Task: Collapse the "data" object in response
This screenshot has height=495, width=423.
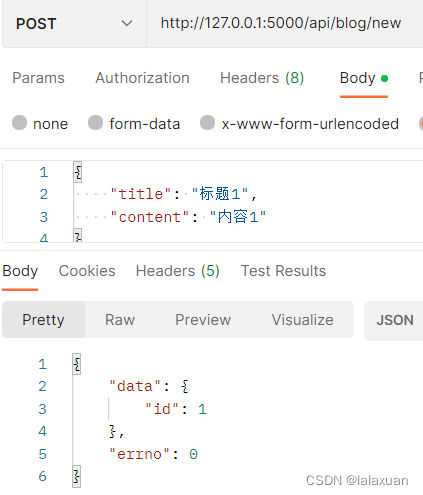Action: coord(185,386)
